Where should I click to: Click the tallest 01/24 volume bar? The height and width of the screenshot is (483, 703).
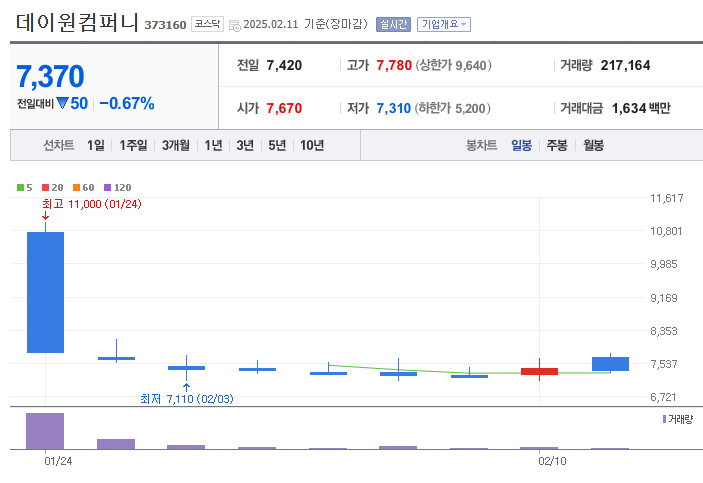(45, 431)
